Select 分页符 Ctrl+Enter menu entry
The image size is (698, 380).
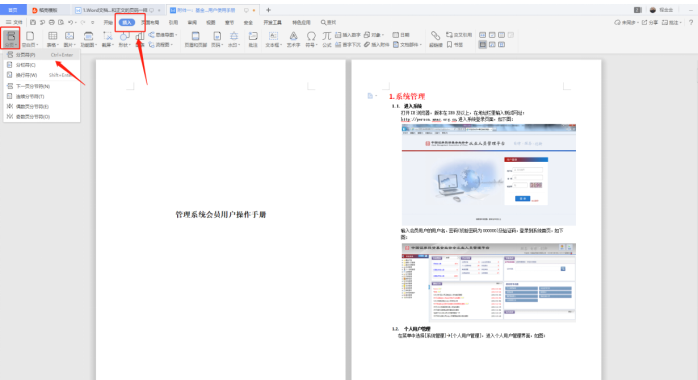pyautogui.click(x=41, y=55)
